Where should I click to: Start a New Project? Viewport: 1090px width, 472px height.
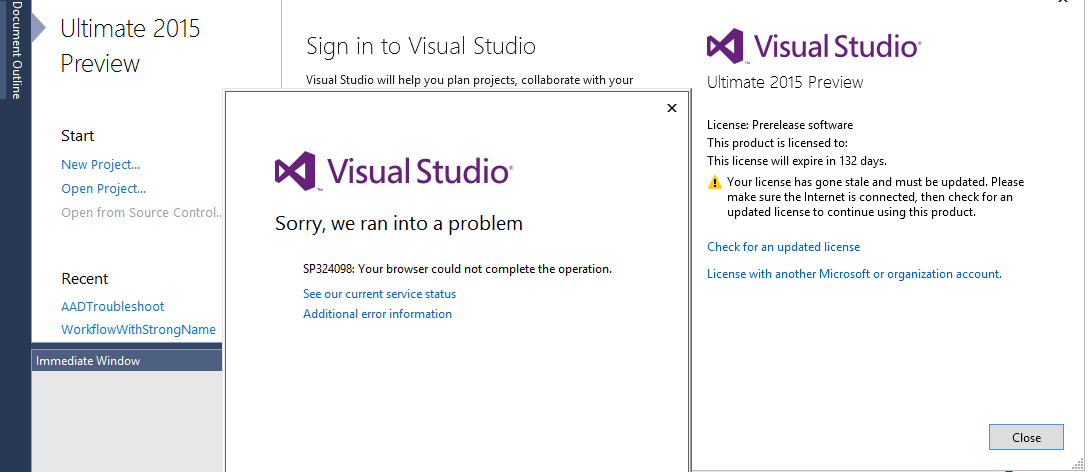tap(101, 165)
